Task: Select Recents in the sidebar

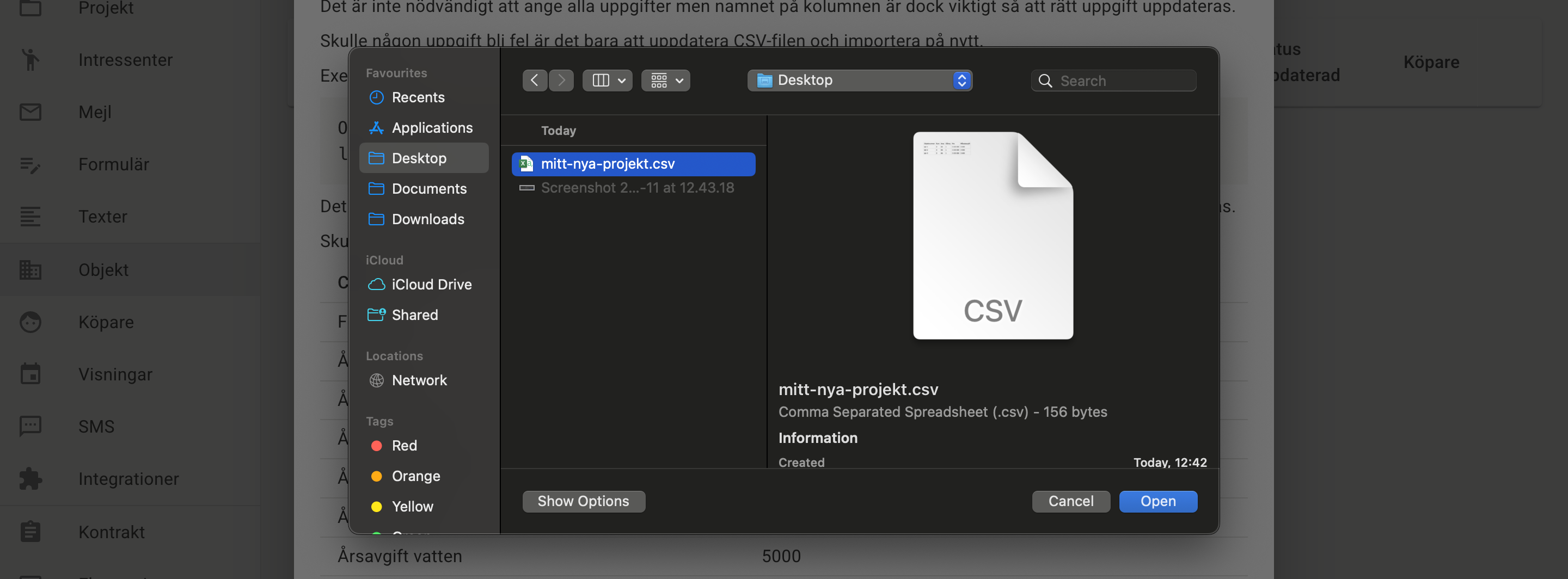Action: point(418,97)
